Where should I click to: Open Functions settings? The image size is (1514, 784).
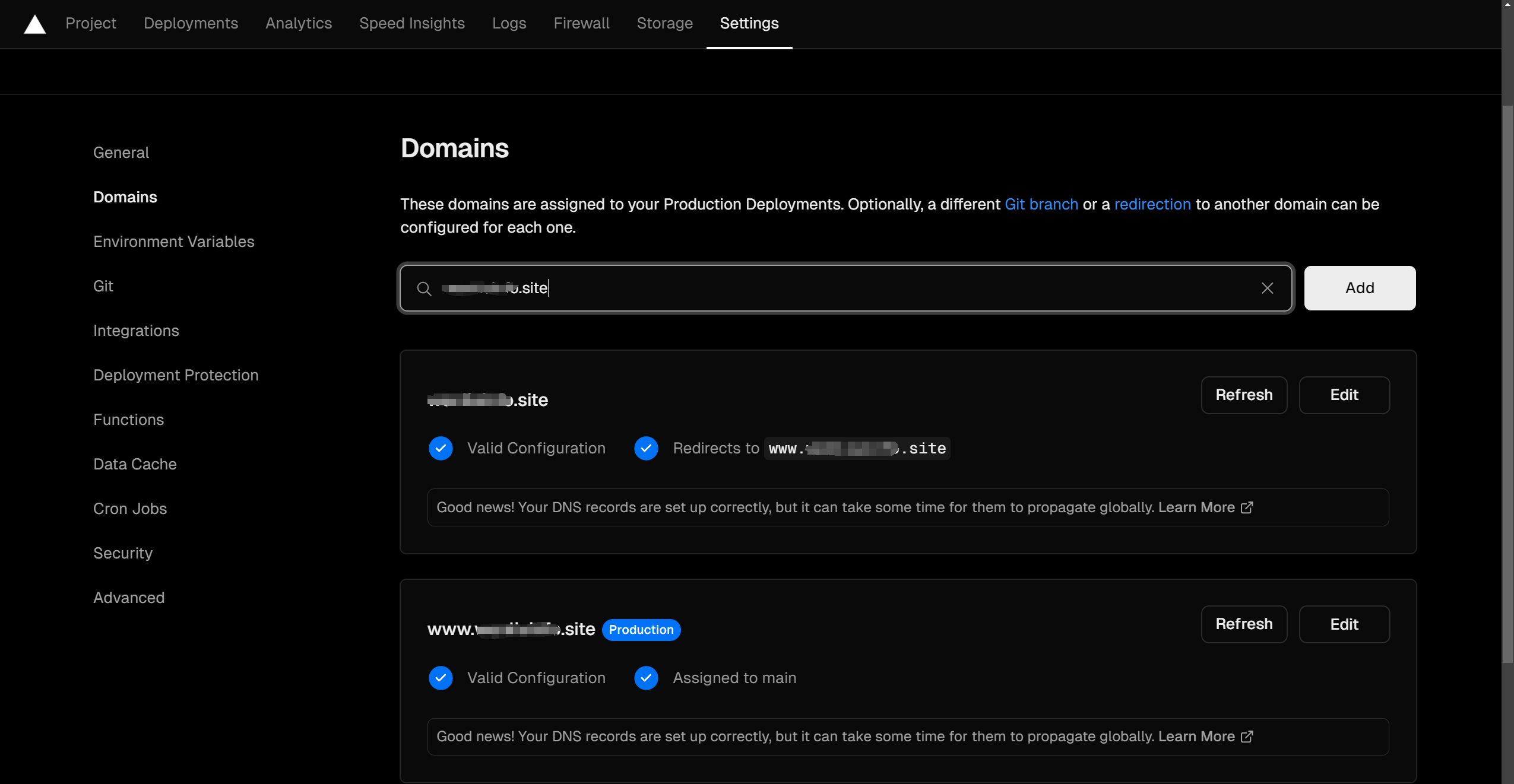[x=129, y=420]
